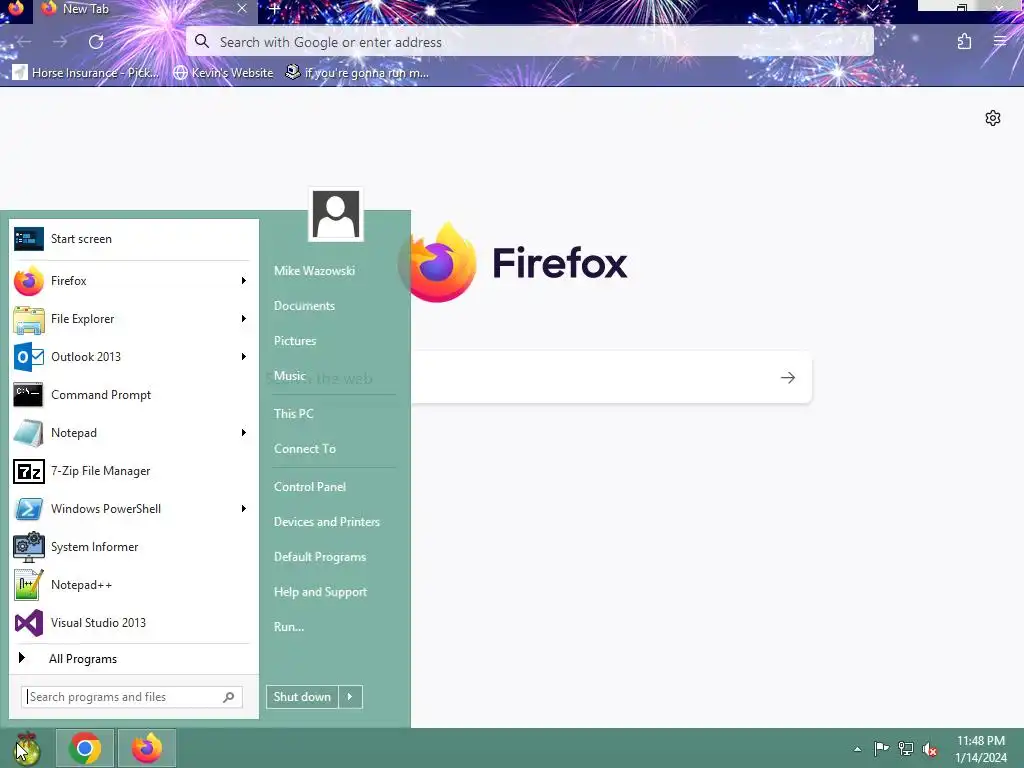
Task: Launch Notepad++ from the Start menu
Action: 131,584
